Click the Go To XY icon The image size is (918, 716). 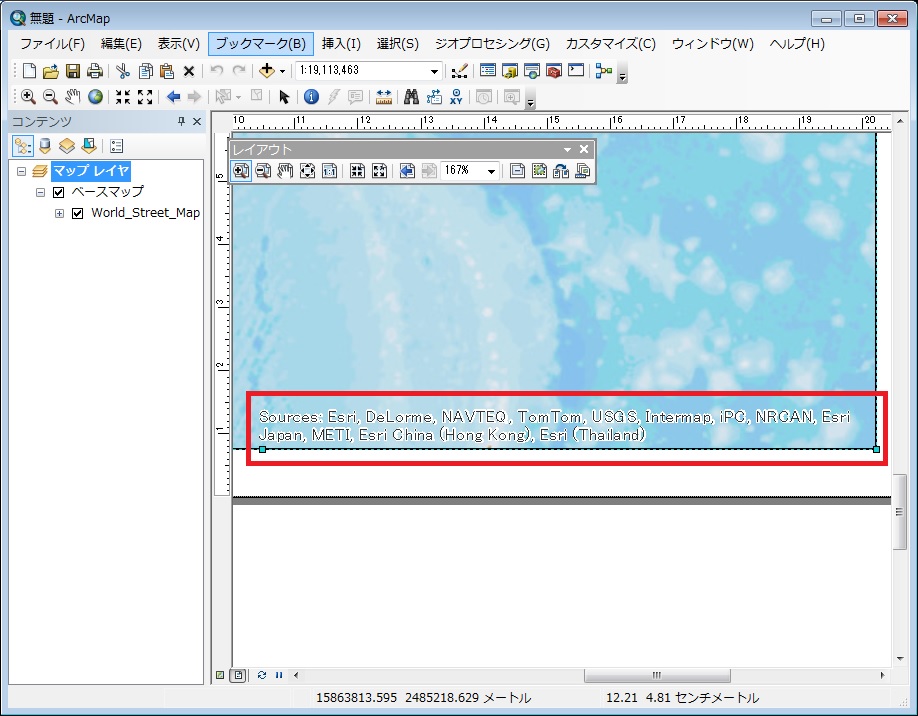457,97
